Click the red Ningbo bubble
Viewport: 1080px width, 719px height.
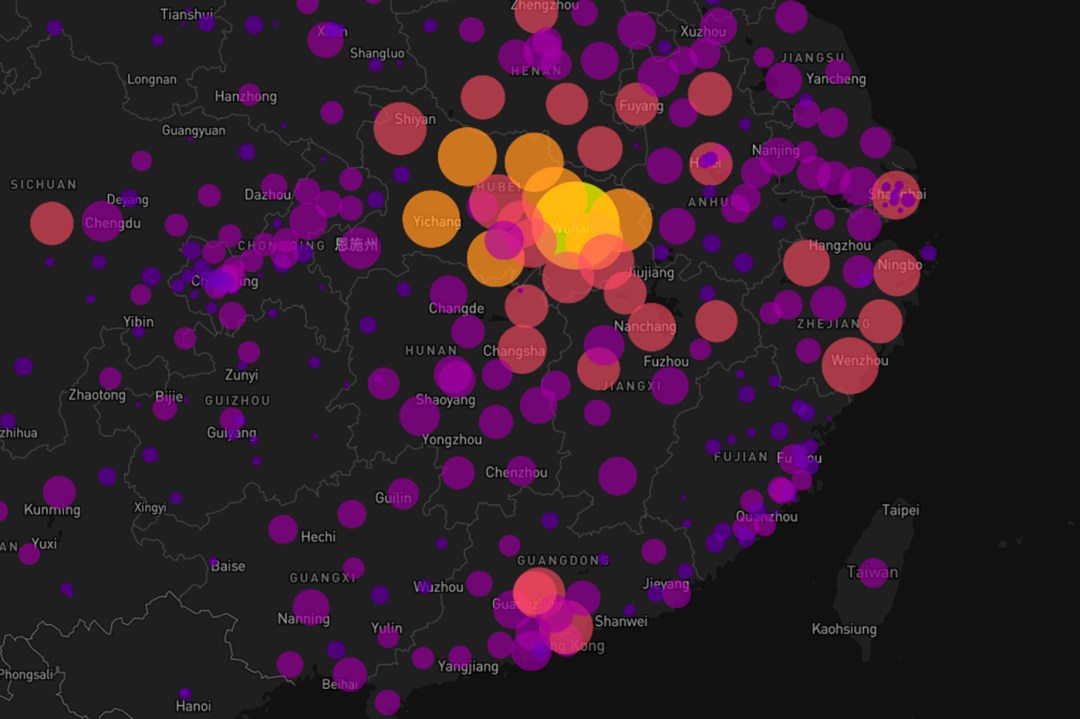tap(897, 273)
